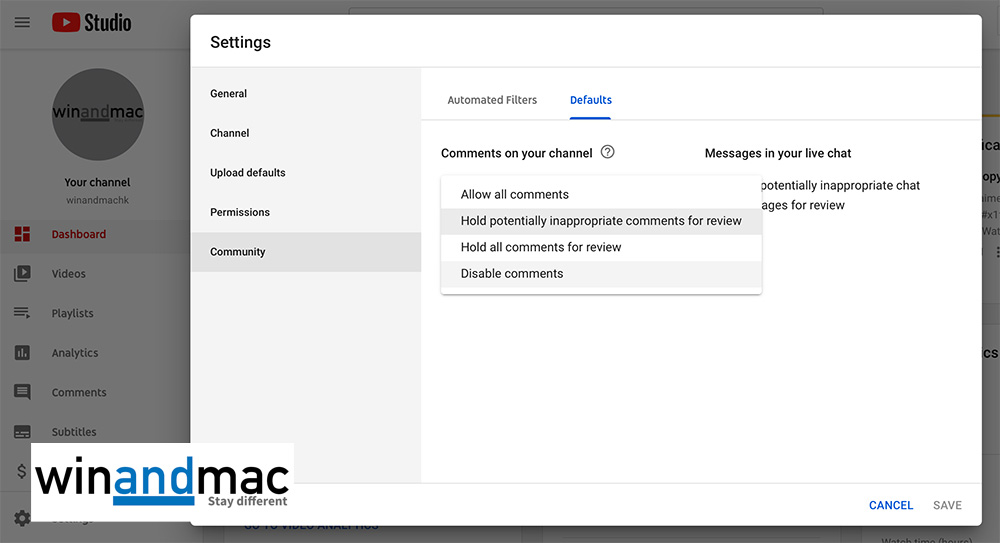Viewport: 1000px width, 543px height.
Task: Select Hold all comments for review
Action: (541, 247)
